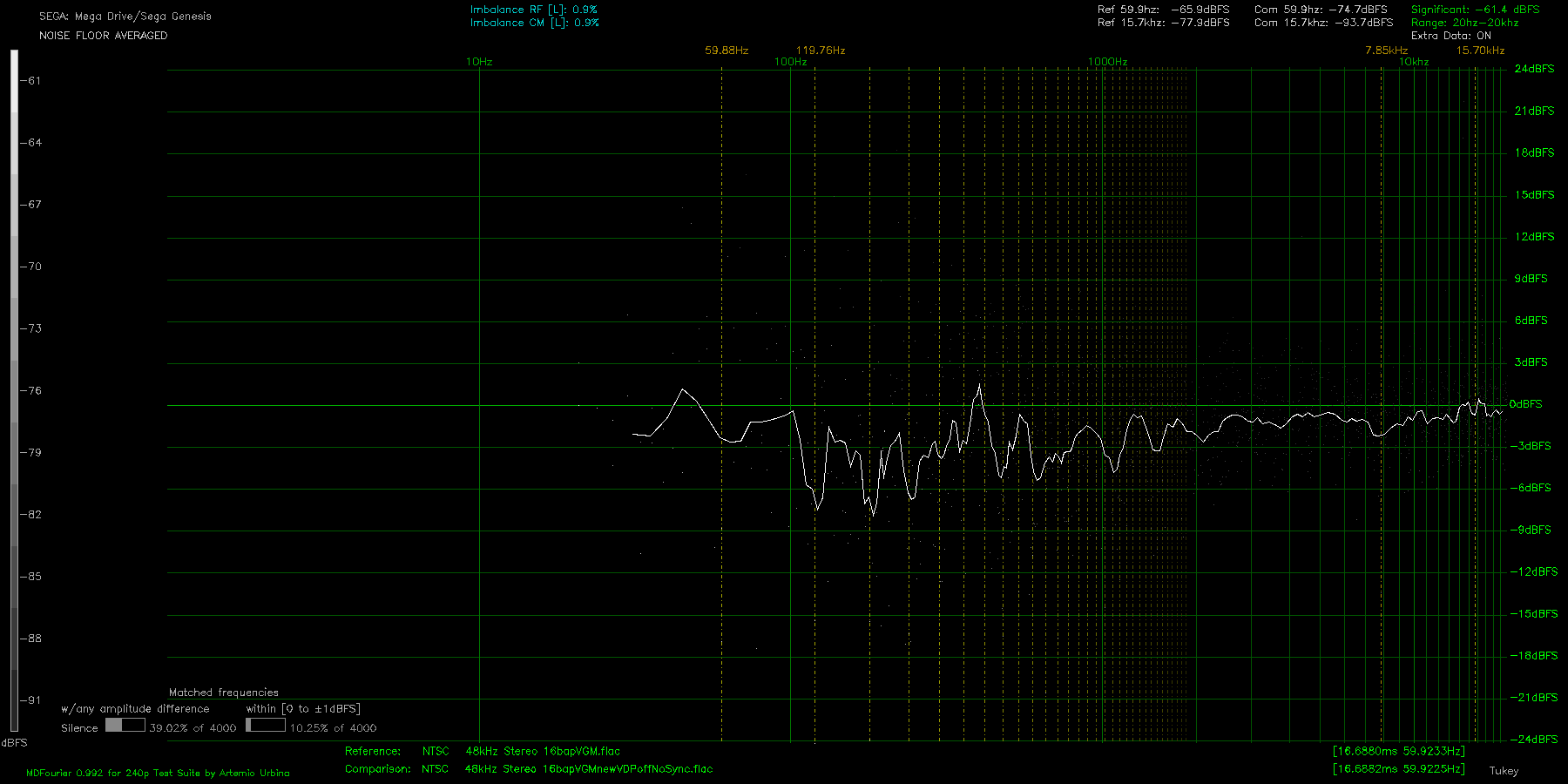Click the 24dBFS label at top right
Screen dimensions: 1568x784
(x=1533, y=69)
